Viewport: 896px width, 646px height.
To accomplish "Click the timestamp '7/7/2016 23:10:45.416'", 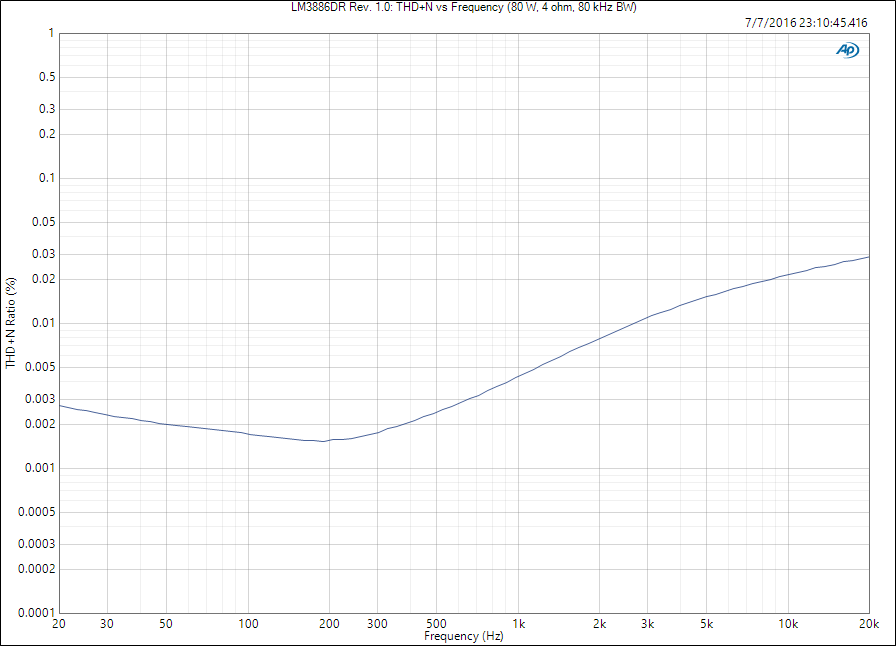I will coord(806,23).
